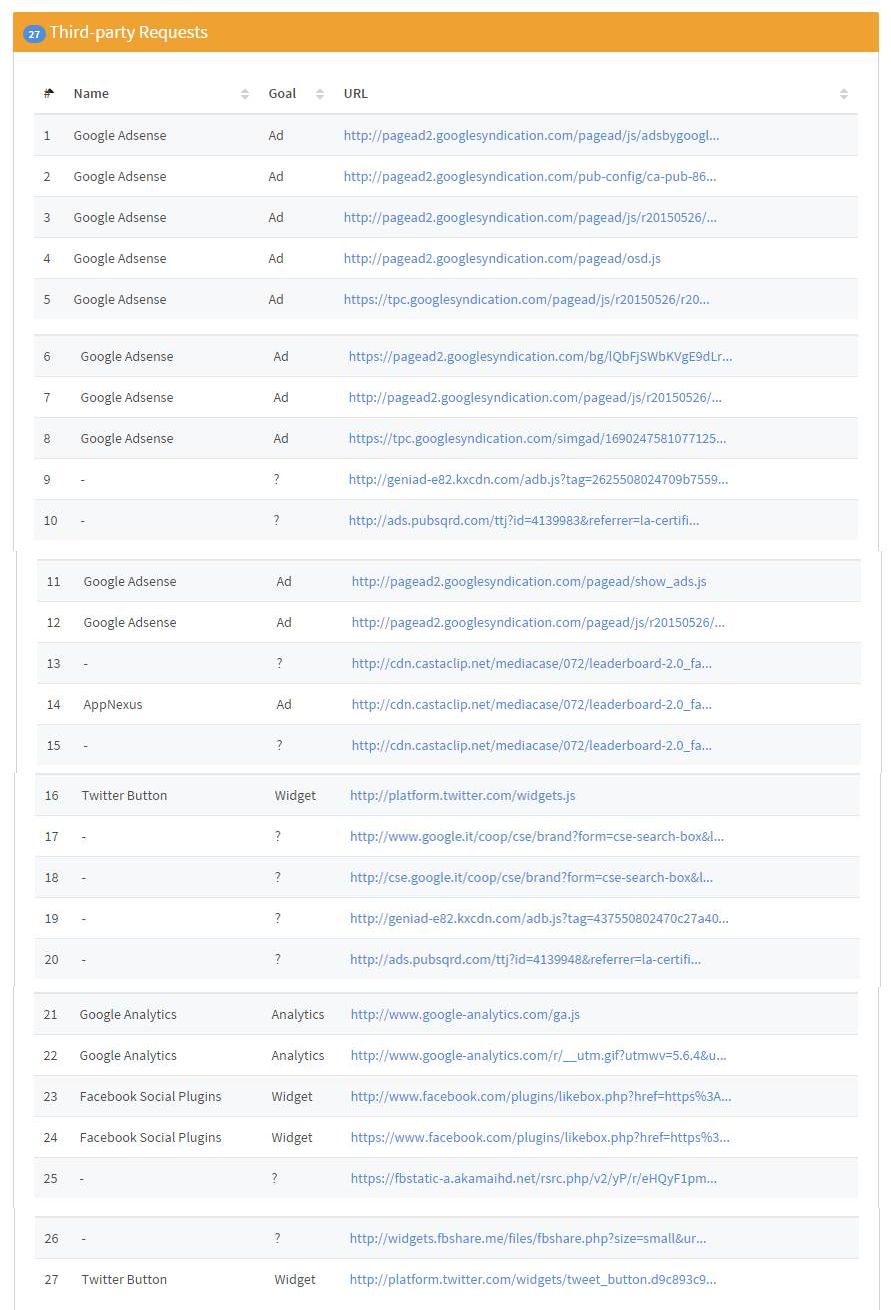Screen dimensions: 891x1310
Task: Open the adsbygoogle script link in row 1
Action: click(531, 135)
